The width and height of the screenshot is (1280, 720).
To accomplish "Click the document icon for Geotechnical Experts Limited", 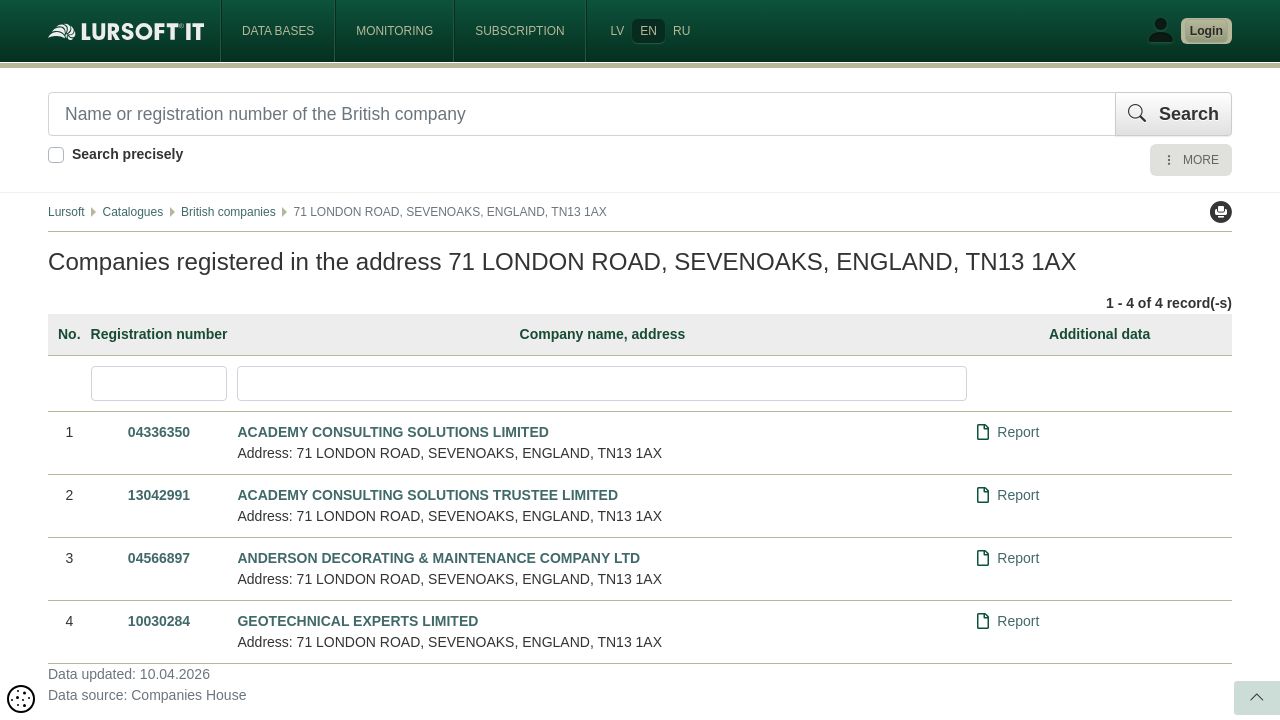I will [x=983, y=621].
